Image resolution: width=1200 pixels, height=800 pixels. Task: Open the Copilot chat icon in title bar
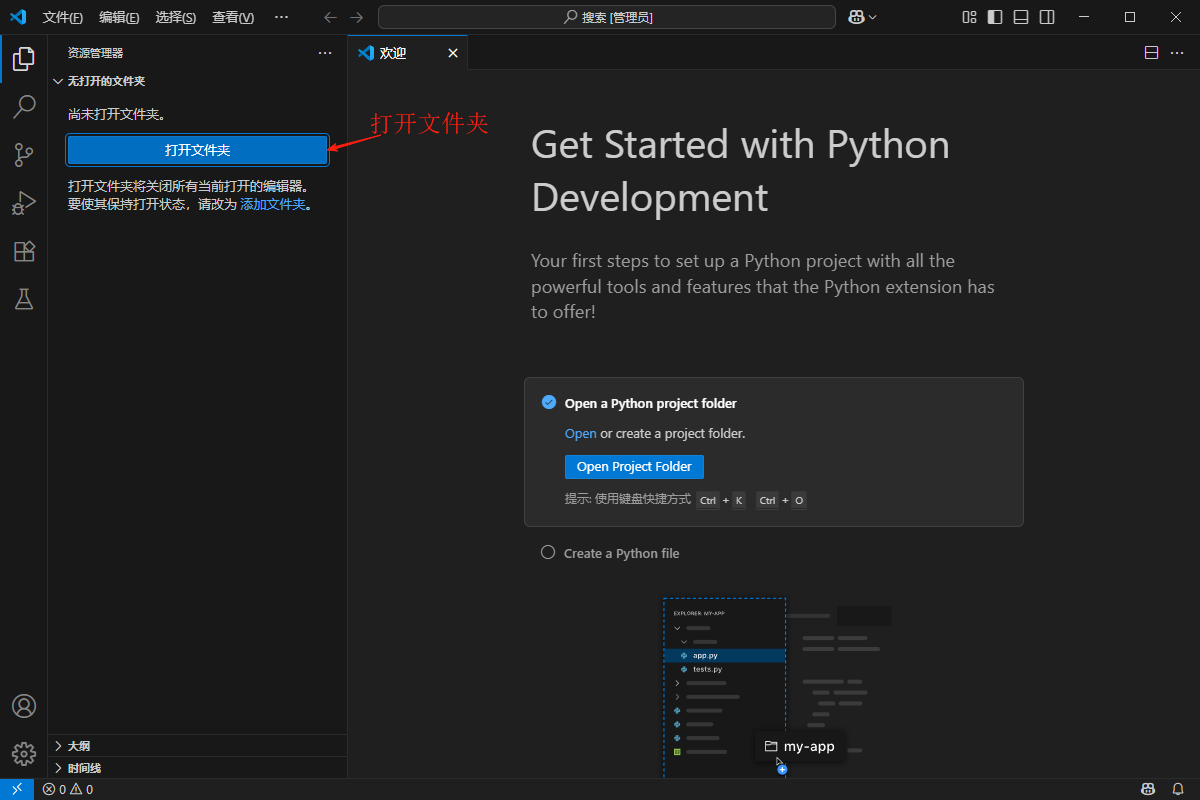pos(856,17)
